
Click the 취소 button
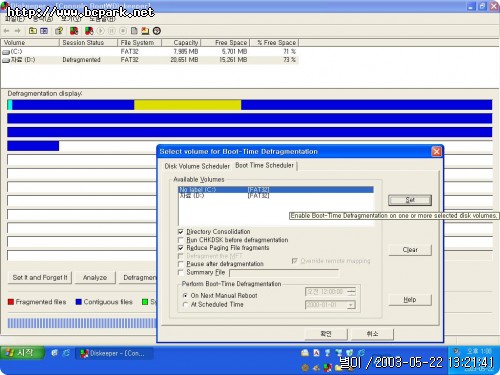pos(372,334)
